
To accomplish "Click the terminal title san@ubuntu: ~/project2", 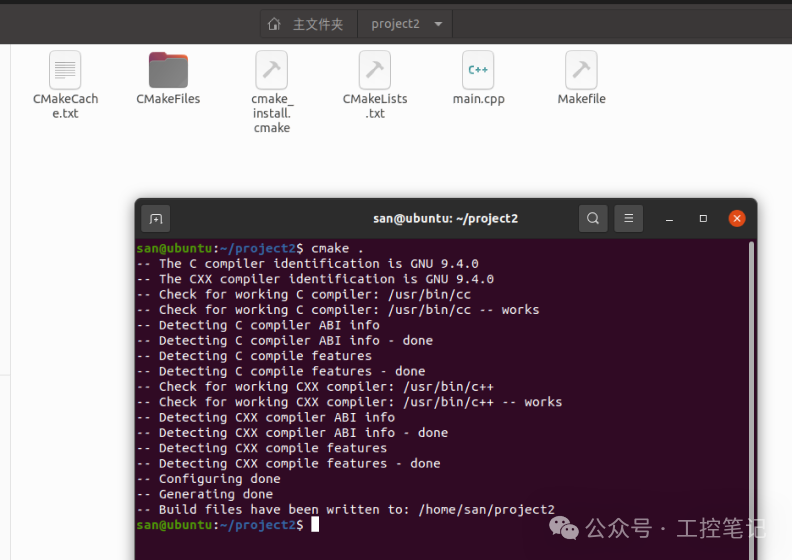I will 446,219.
